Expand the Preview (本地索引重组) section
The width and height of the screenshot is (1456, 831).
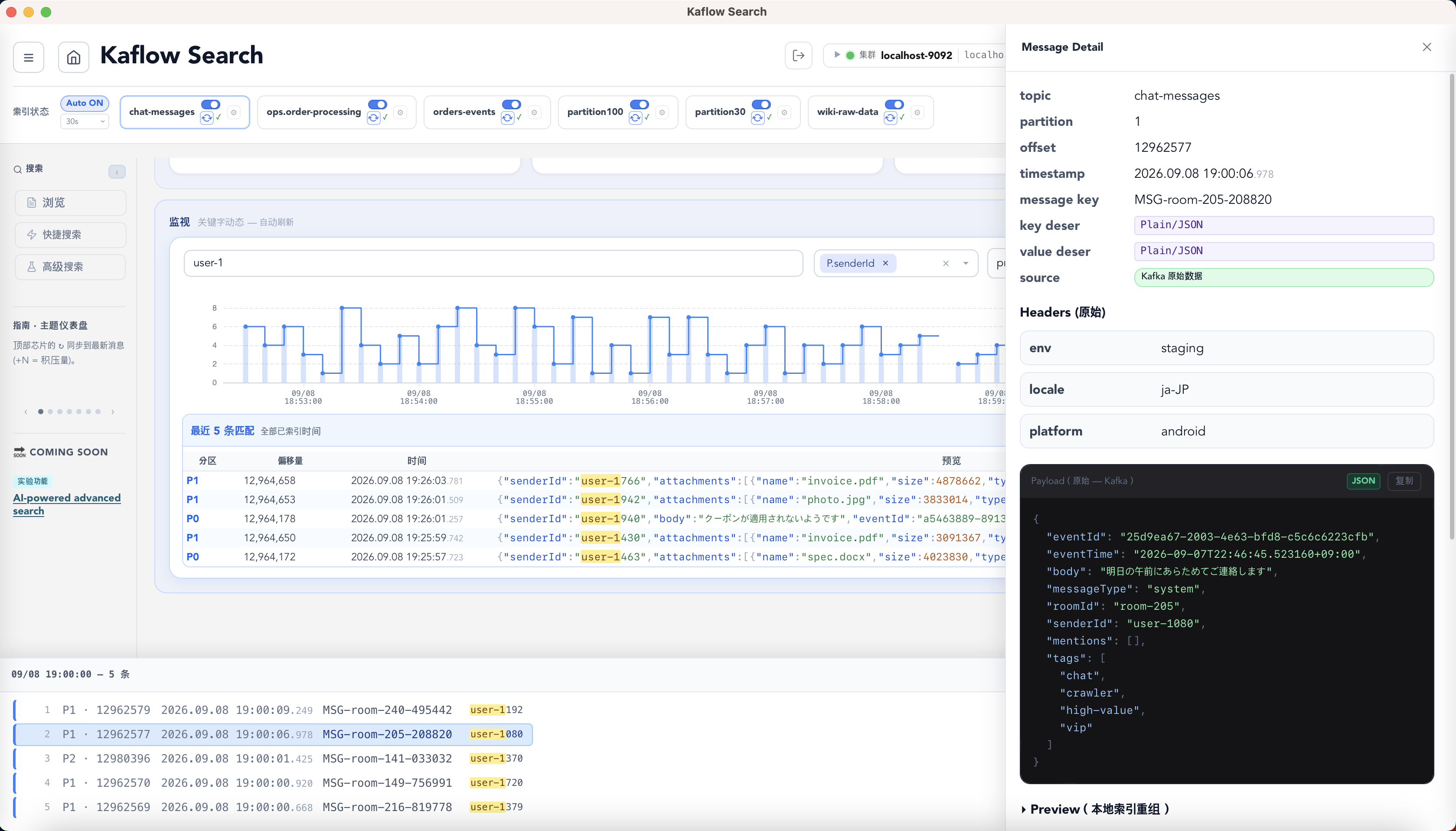point(1095,809)
